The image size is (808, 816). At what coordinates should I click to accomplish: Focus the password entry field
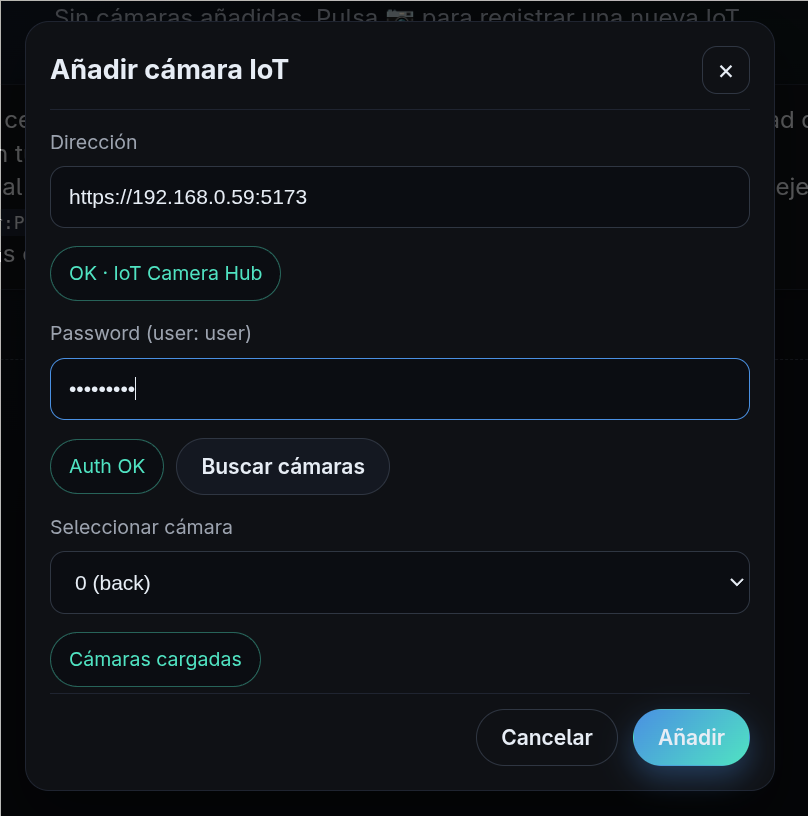coord(400,388)
